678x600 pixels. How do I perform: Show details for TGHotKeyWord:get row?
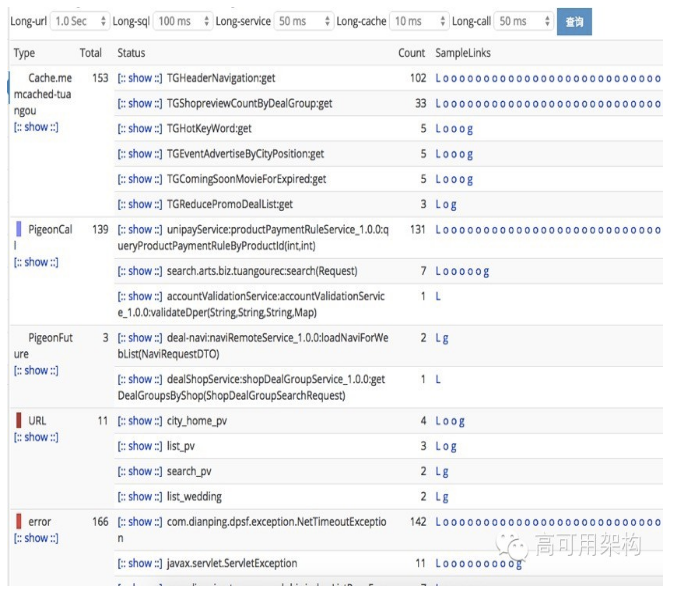(x=139, y=128)
